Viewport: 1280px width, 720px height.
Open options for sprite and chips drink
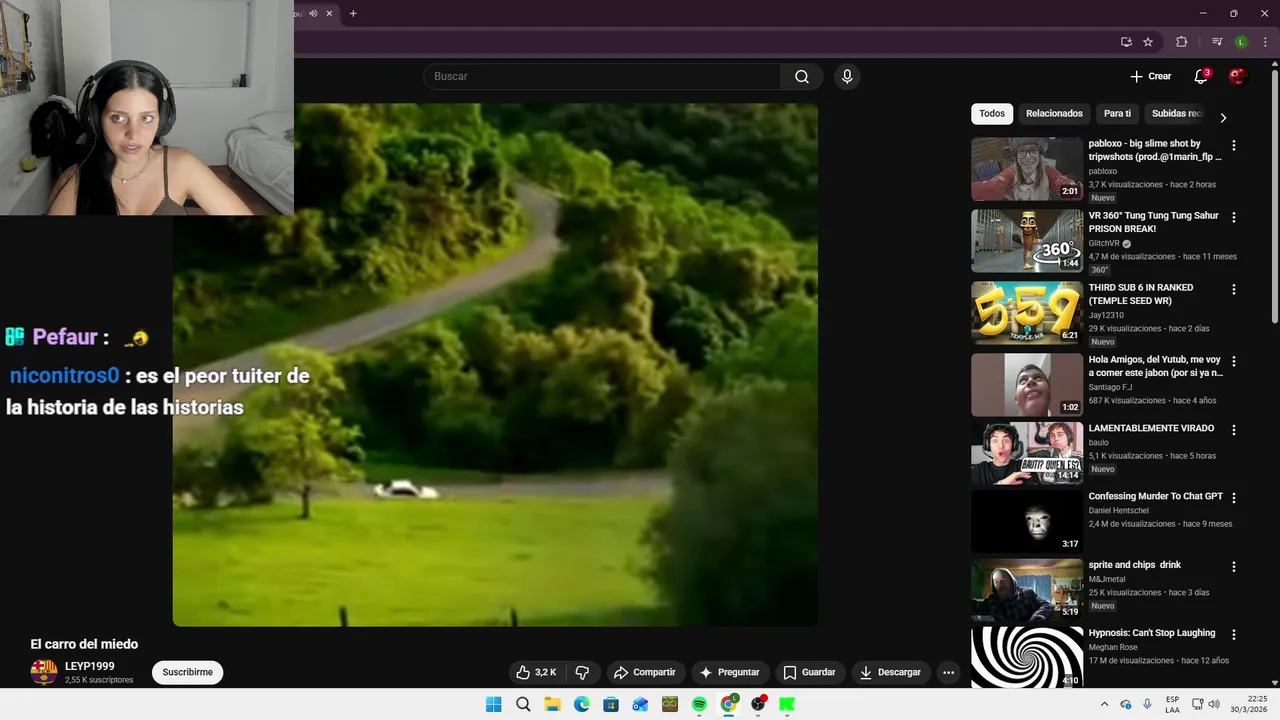click(x=1234, y=566)
